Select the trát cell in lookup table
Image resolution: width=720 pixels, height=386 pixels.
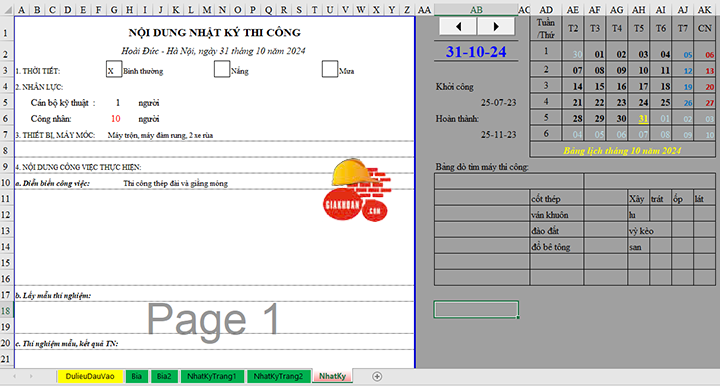tap(660, 198)
